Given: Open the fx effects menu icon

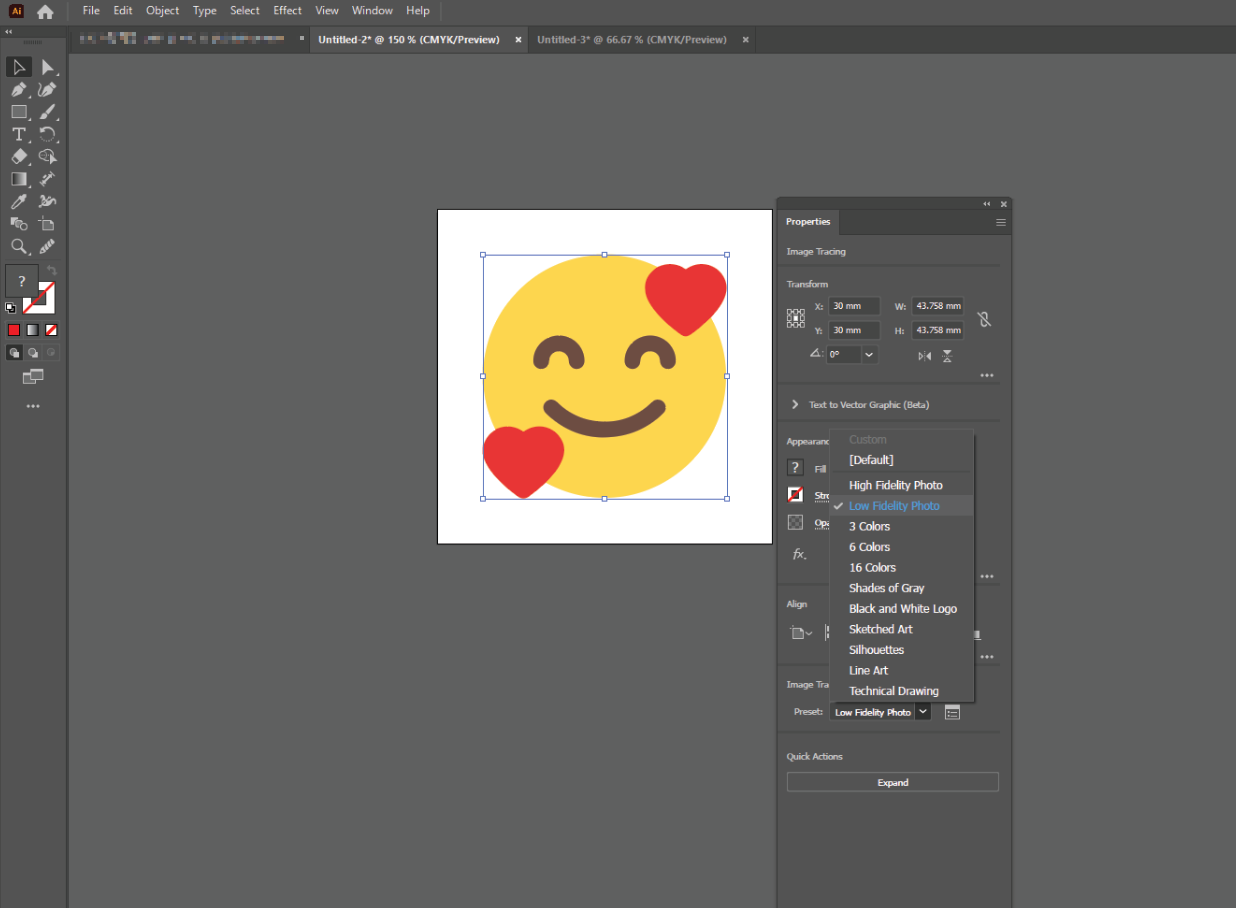Looking at the screenshot, I should 799,553.
